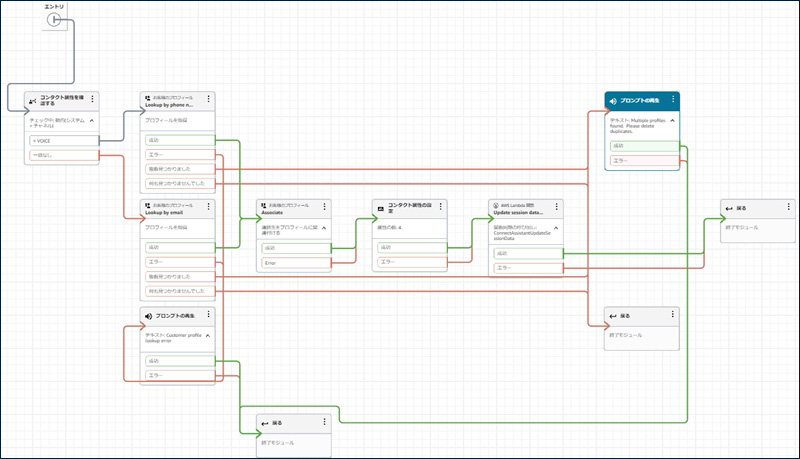This screenshot has width=800, height=459.
Task: Select the 一致なし output on attribute check block
Action: click(x=62, y=156)
